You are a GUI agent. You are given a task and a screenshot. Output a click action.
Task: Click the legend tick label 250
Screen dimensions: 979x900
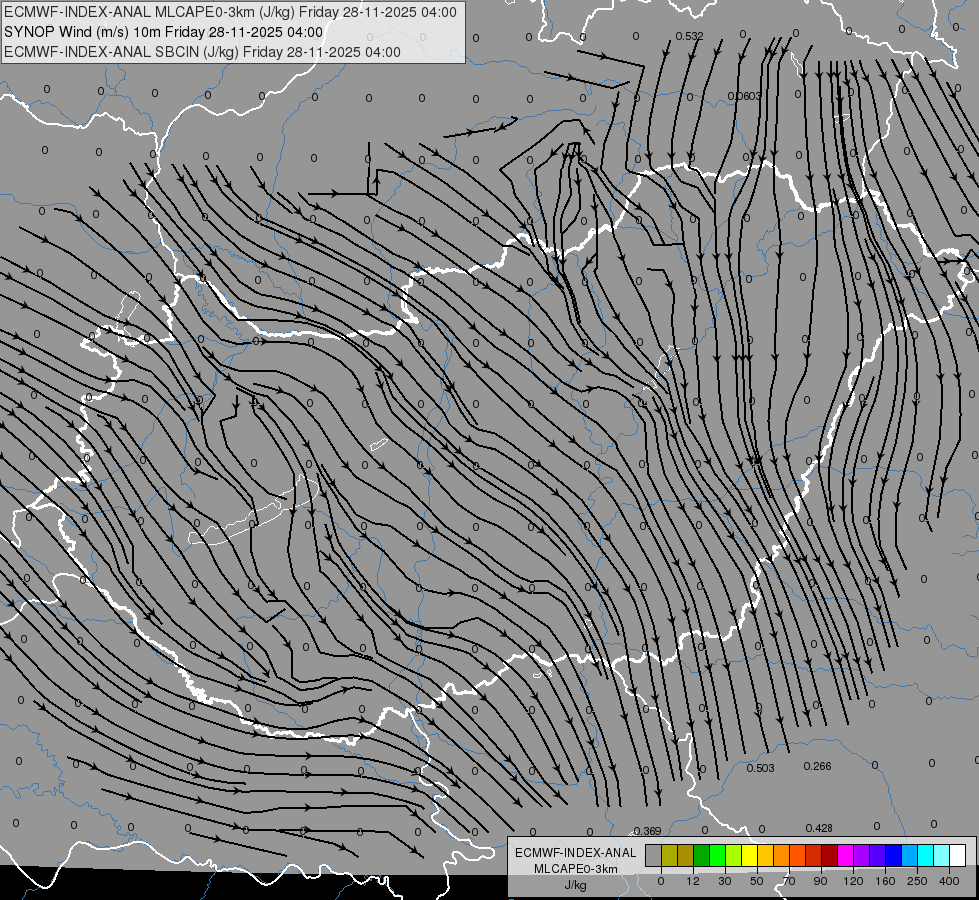[917, 881]
